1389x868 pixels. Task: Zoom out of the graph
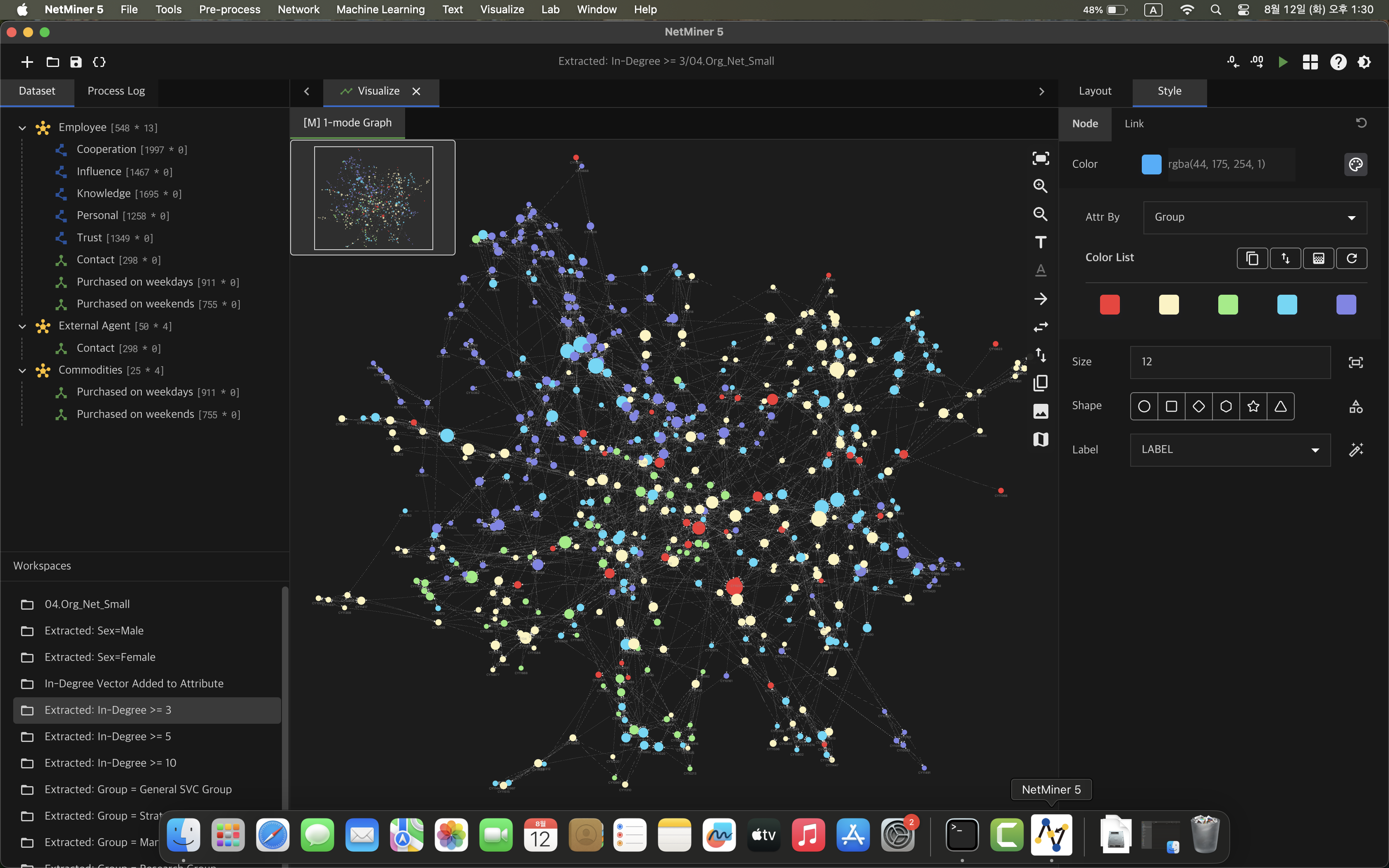(1041, 214)
